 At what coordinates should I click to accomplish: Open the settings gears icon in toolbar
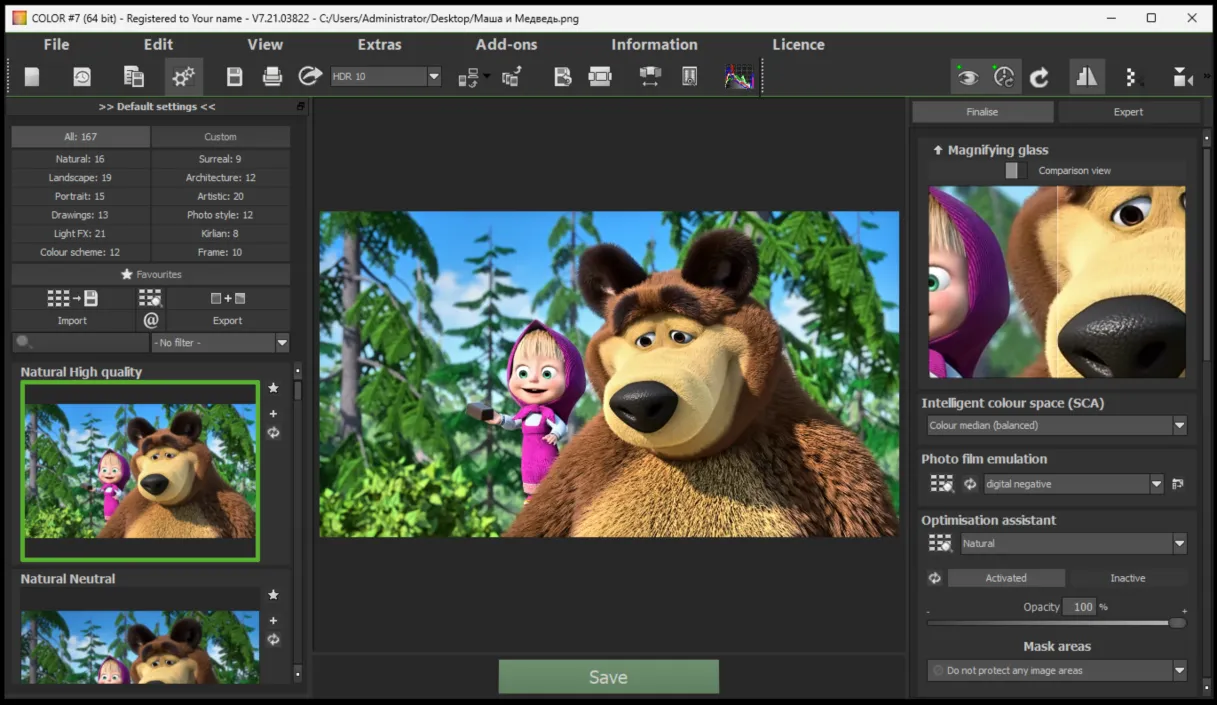pos(184,77)
